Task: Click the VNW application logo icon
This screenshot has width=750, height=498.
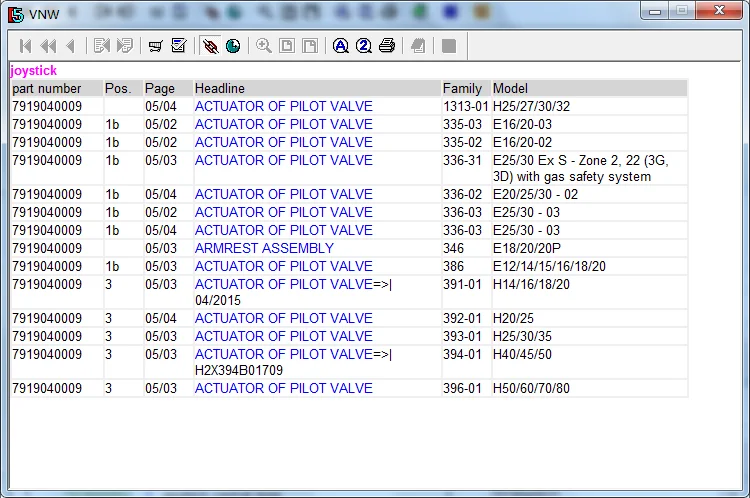Action: point(16,14)
